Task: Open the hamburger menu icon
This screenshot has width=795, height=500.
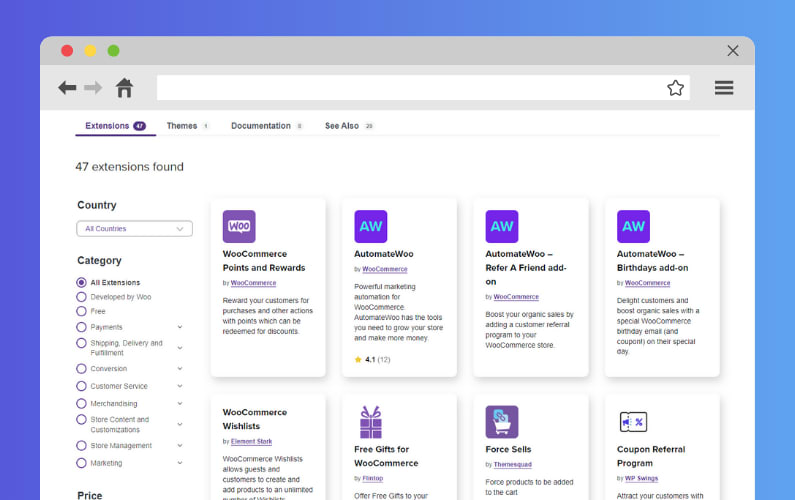Action: 724,88
